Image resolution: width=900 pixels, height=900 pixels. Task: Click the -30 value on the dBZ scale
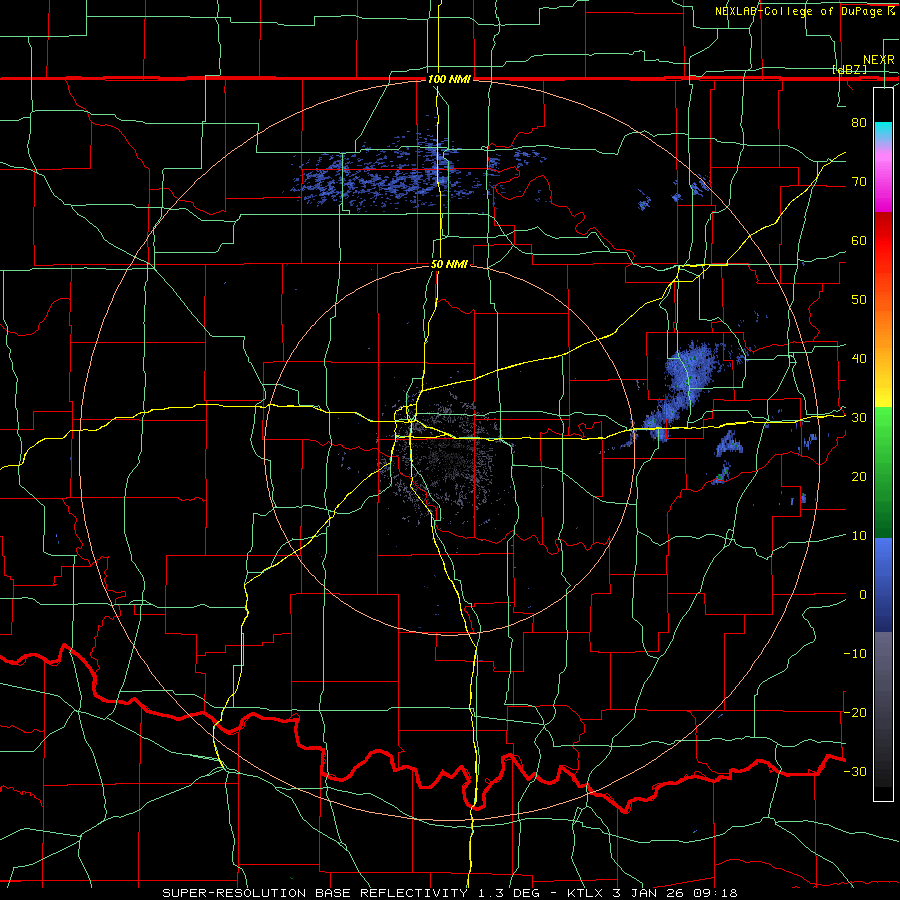[x=855, y=771]
